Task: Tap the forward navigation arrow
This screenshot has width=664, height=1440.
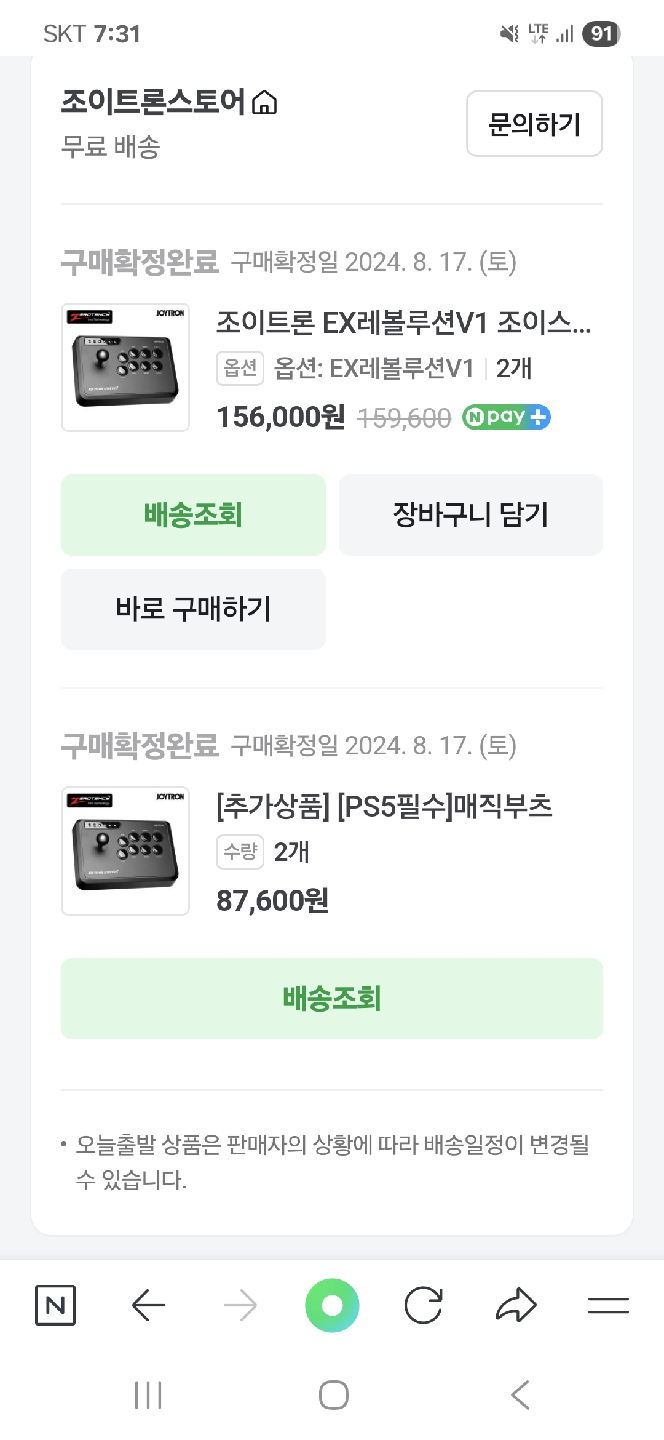Action: (240, 1305)
